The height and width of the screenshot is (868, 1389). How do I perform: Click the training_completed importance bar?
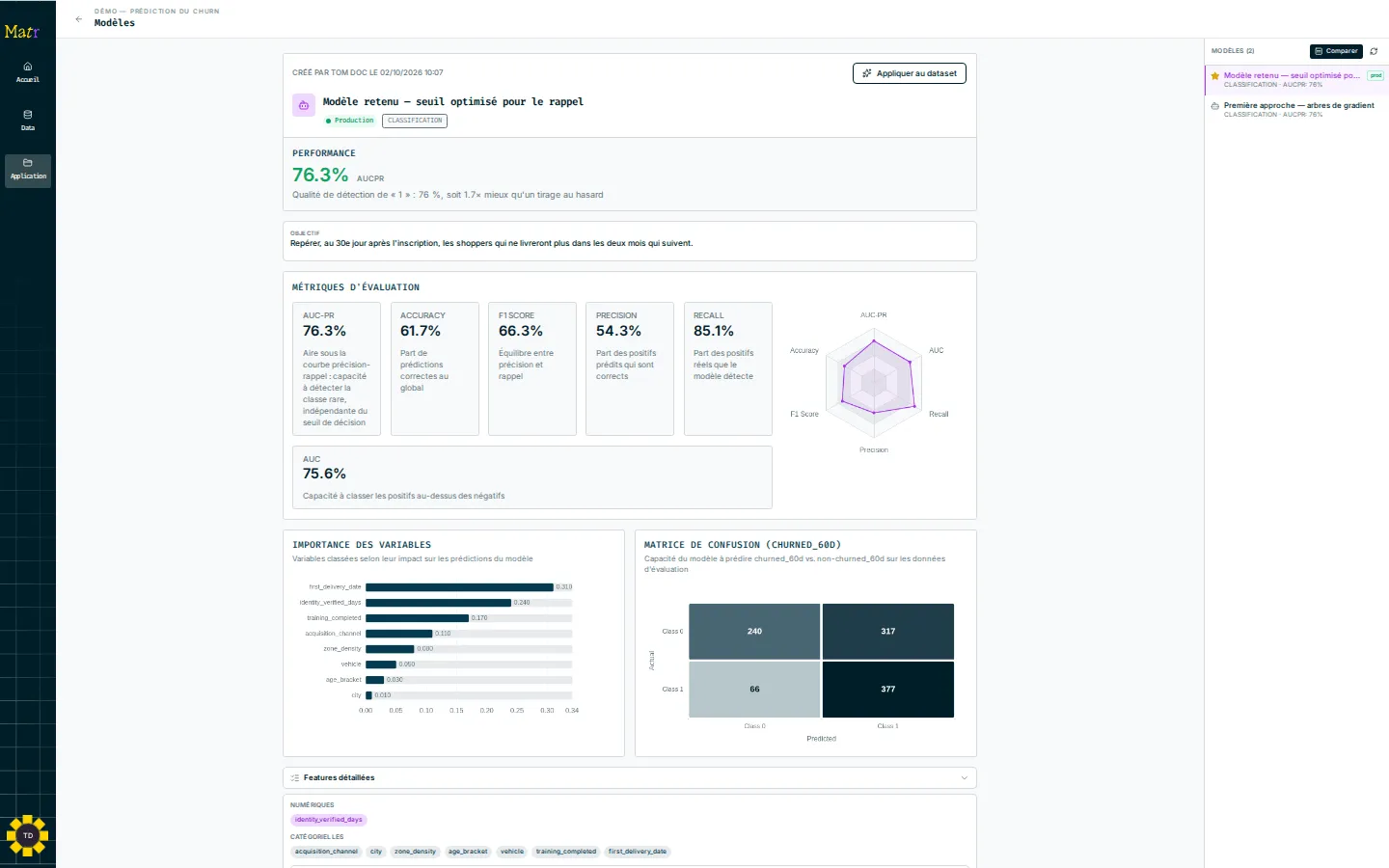tap(417, 618)
